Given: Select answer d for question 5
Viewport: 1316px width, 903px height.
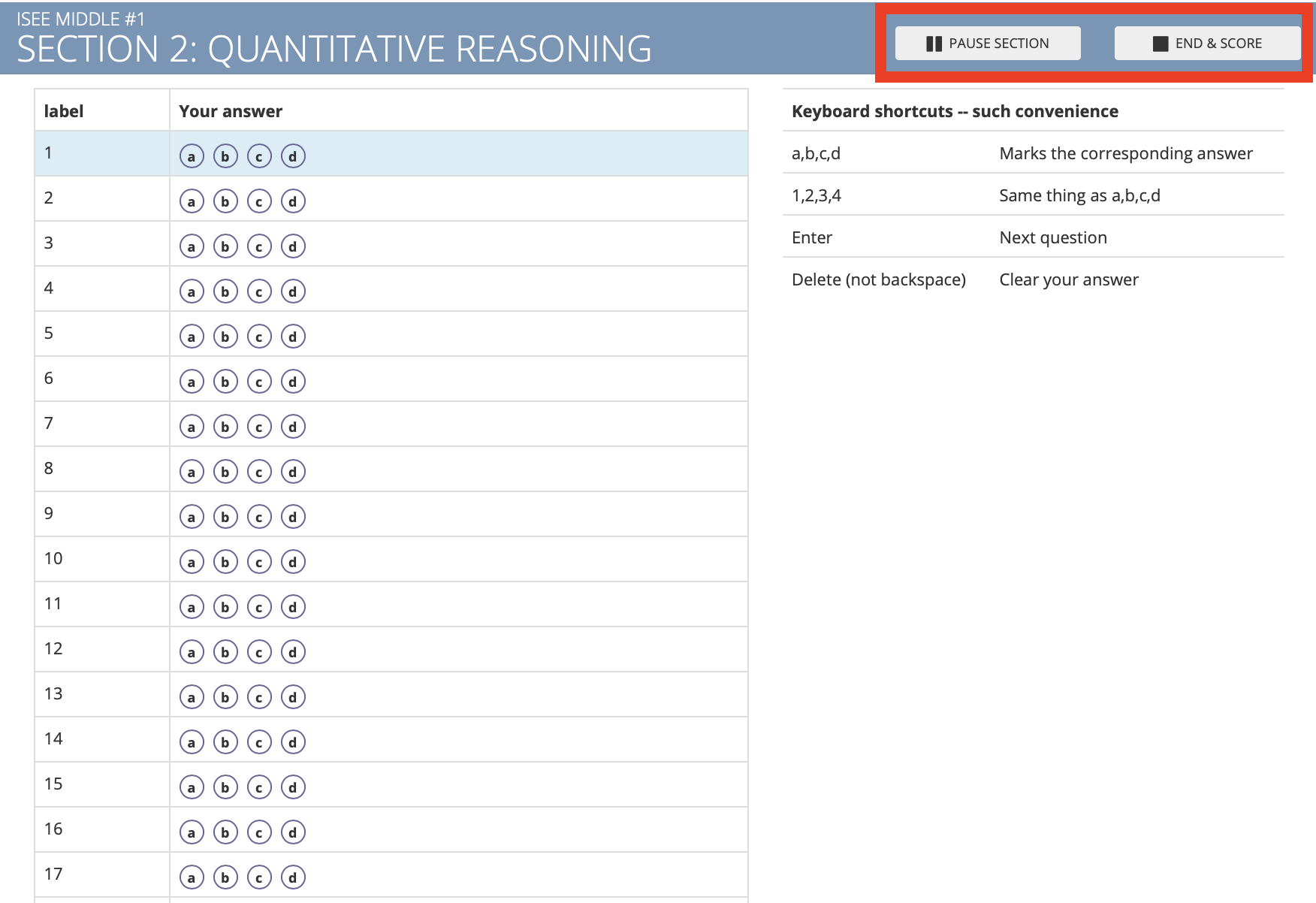Looking at the screenshot, I should (293, 337).
